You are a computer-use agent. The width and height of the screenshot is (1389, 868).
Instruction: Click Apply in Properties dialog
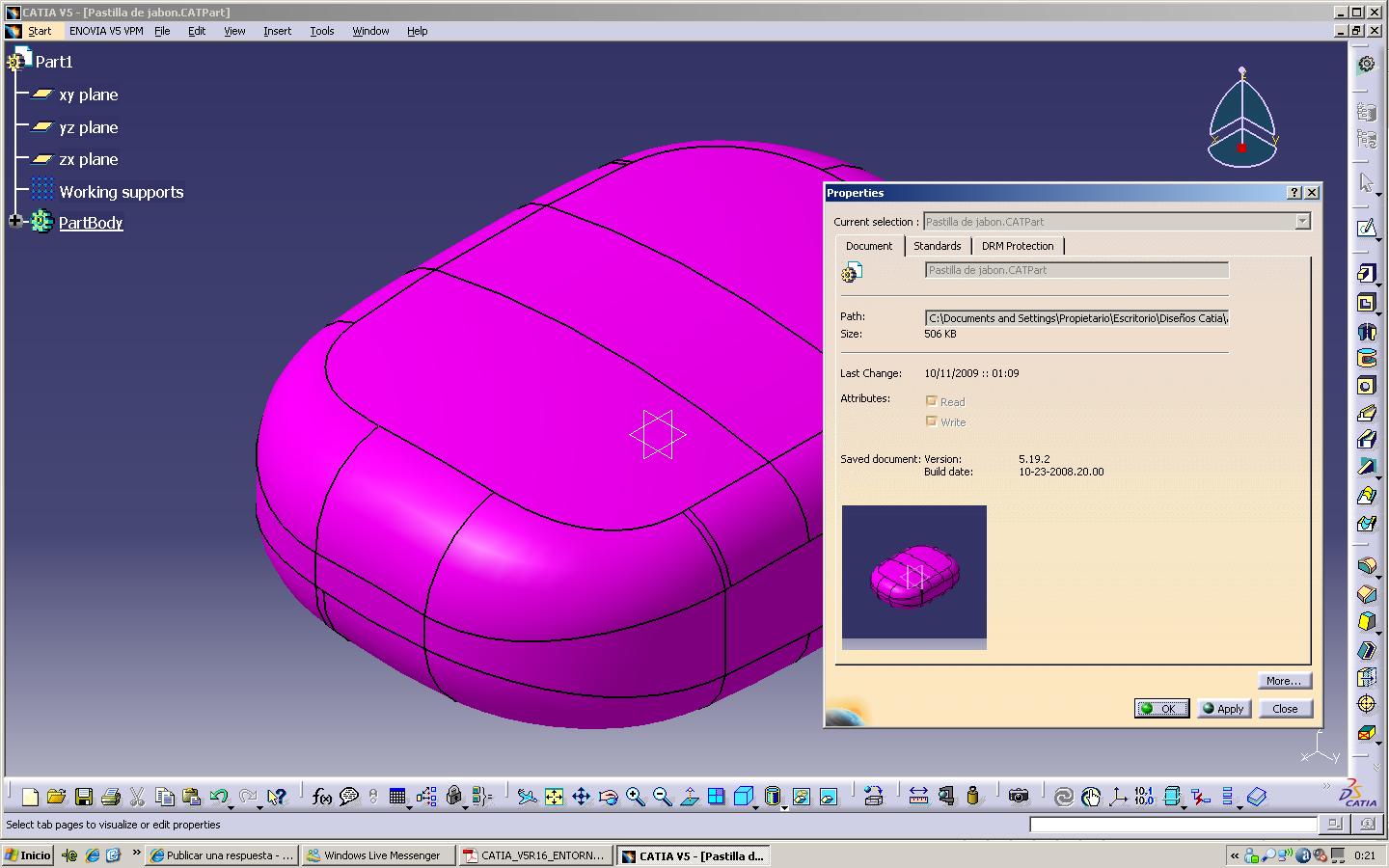coord(1224,708)
